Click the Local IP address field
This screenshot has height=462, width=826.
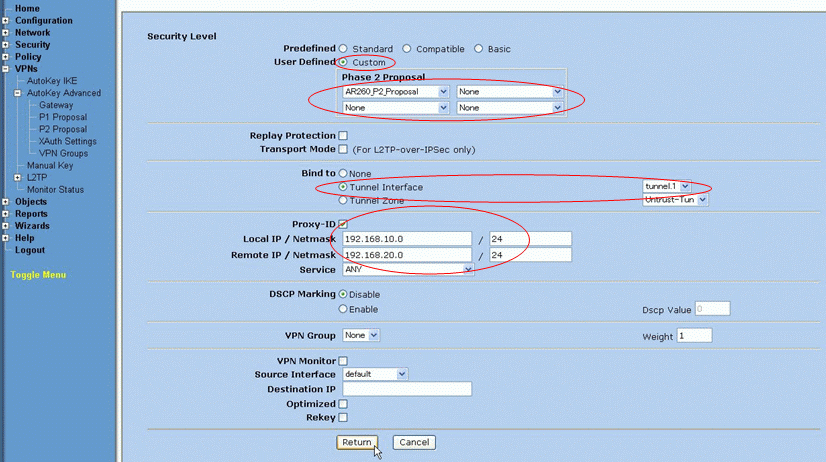pyautogui.click(x=406, y=239)
